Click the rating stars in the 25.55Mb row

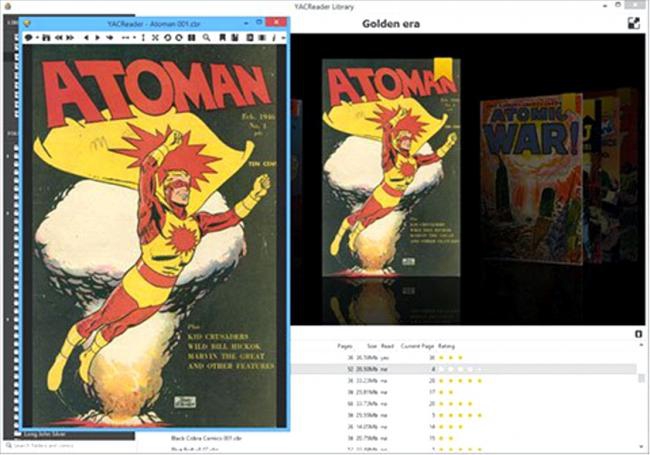[460, 415]
